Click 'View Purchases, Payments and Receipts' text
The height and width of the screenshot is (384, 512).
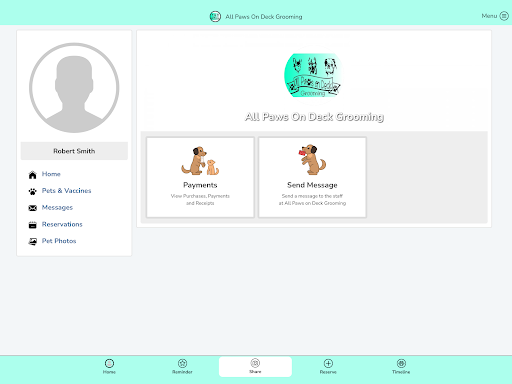point(200,199)
